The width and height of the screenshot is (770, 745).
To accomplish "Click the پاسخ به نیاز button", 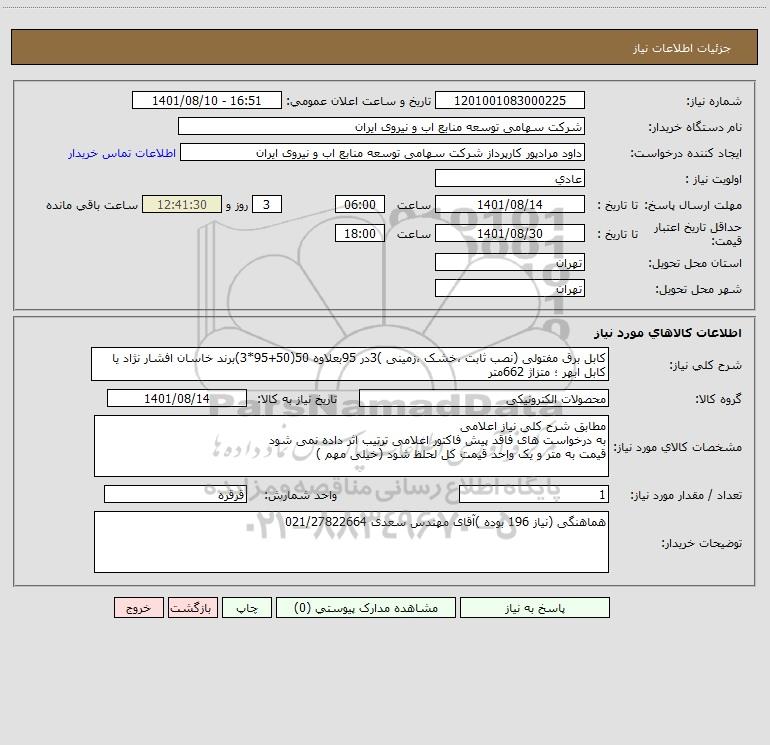I will (535, 608).
